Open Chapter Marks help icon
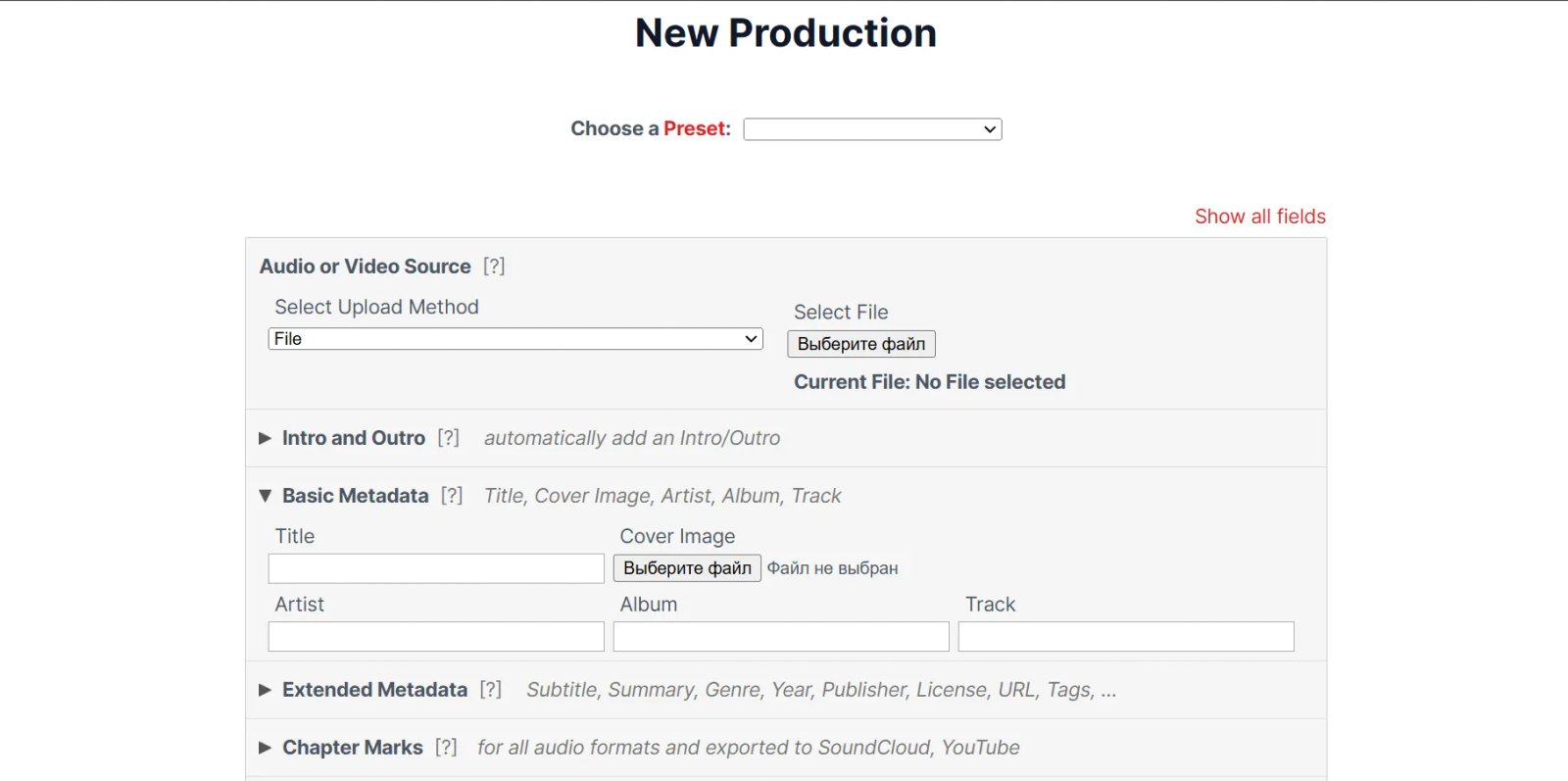This screenshot has width=1568, height=781. pos(446,748)
